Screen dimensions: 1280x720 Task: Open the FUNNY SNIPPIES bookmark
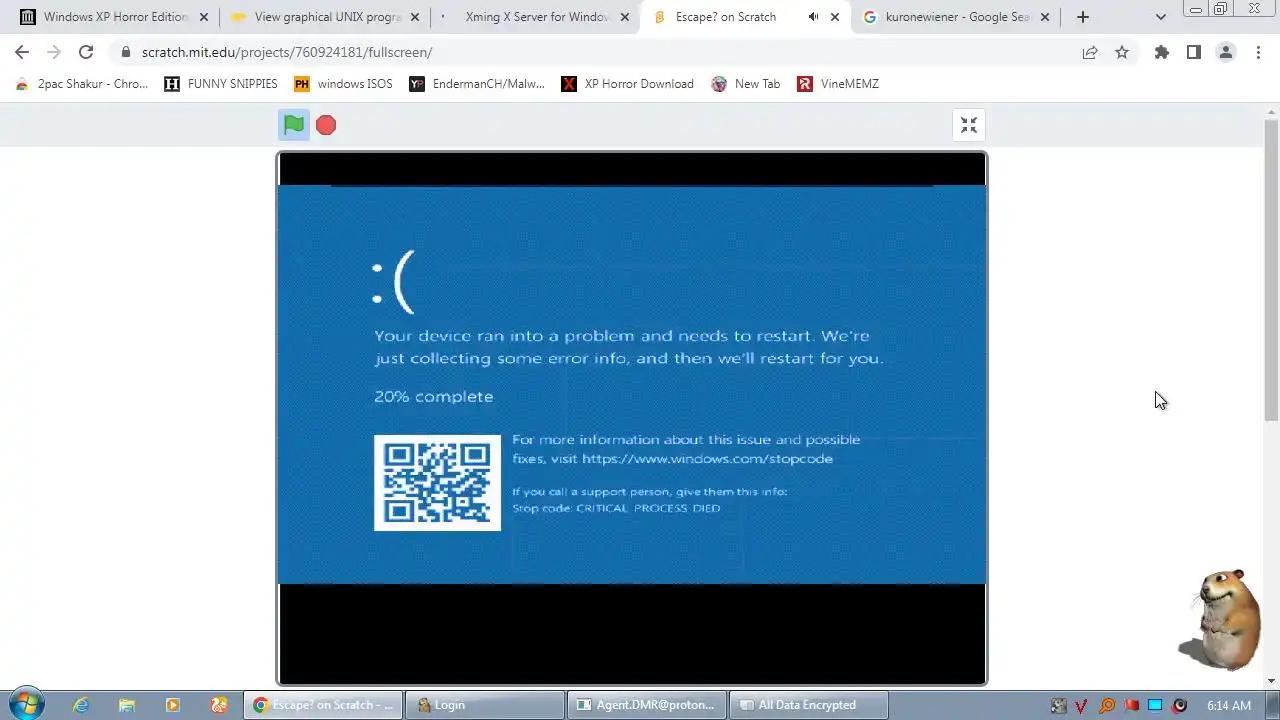tap(221, 84)
